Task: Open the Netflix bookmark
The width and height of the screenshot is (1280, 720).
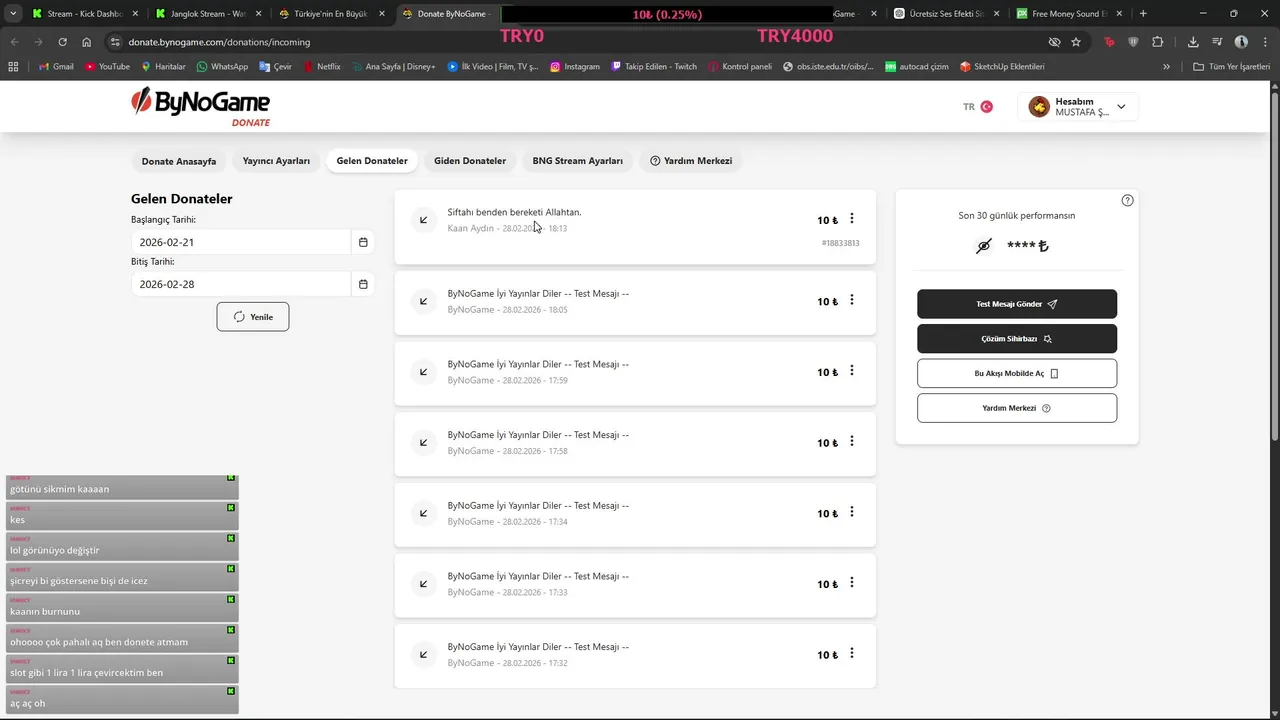Action: 321,66
